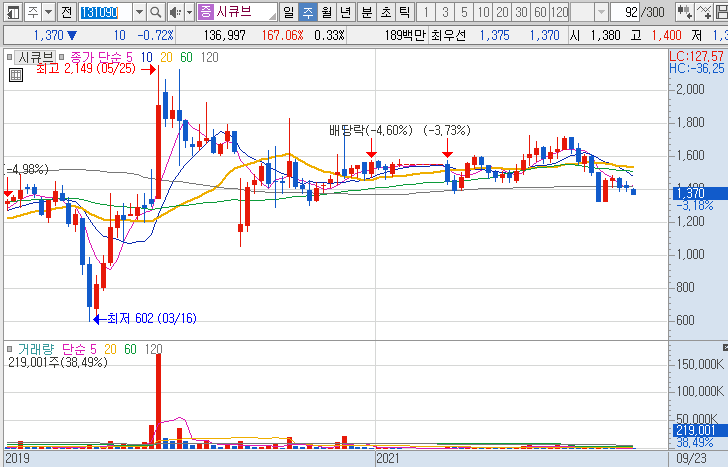
Task: Click the 전 button
Action: (x=66, y=12)
